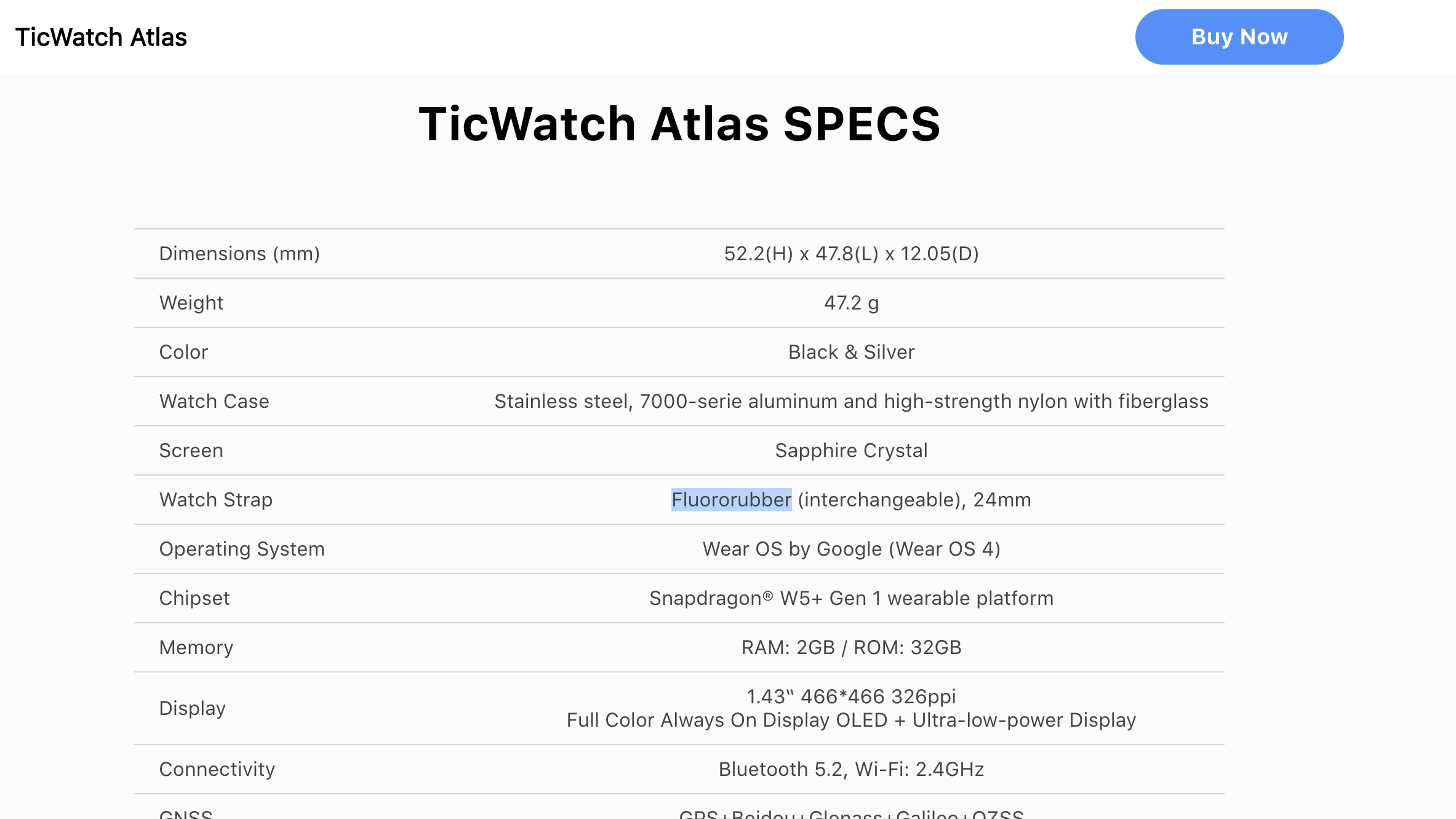The width and height of the screenshot is (1456, 819).
Task: Click the Stainless steel watch case description
Action: (851, 401)
